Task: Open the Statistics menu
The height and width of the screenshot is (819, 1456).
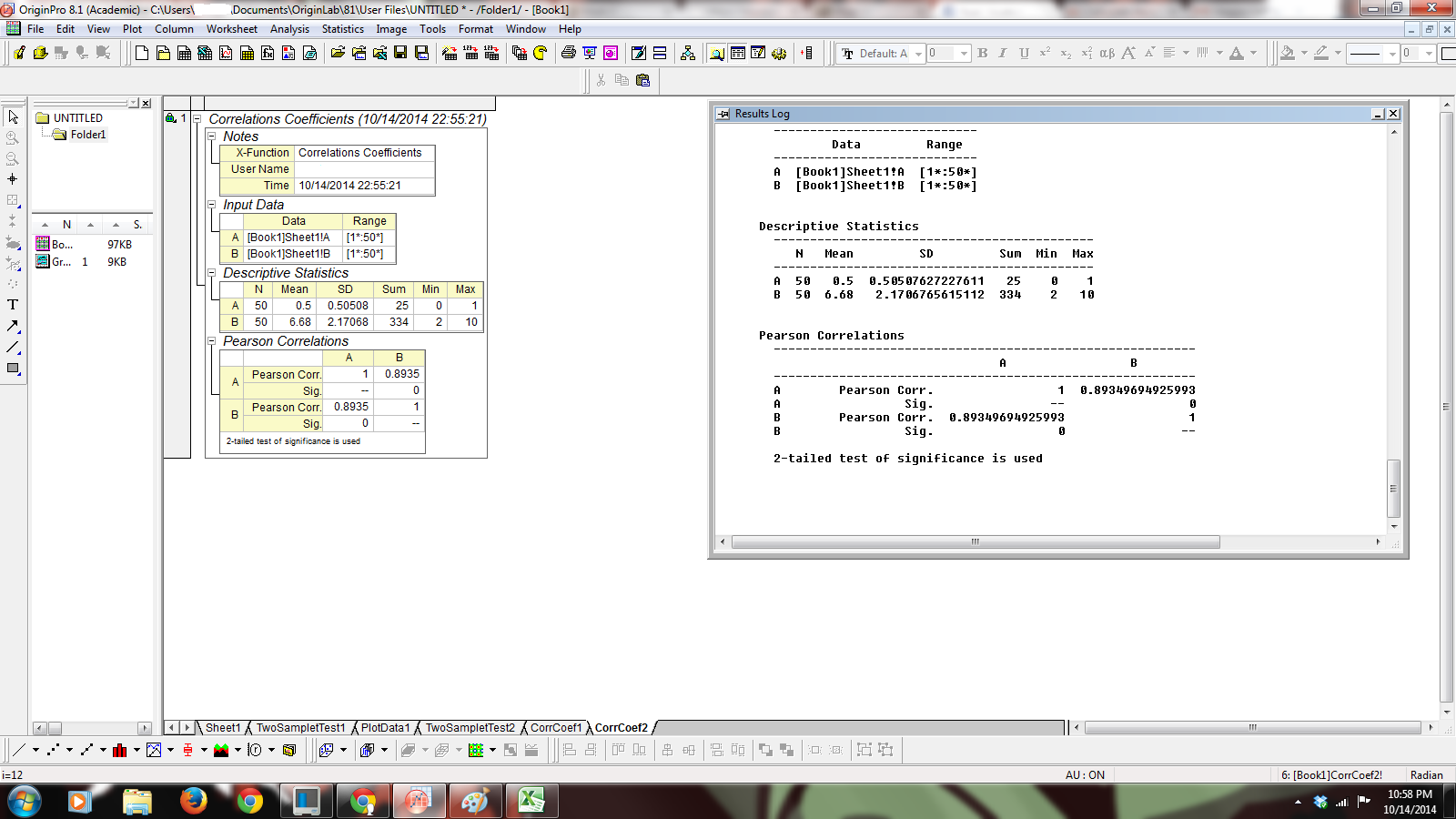Action: (x=342, y=29)
